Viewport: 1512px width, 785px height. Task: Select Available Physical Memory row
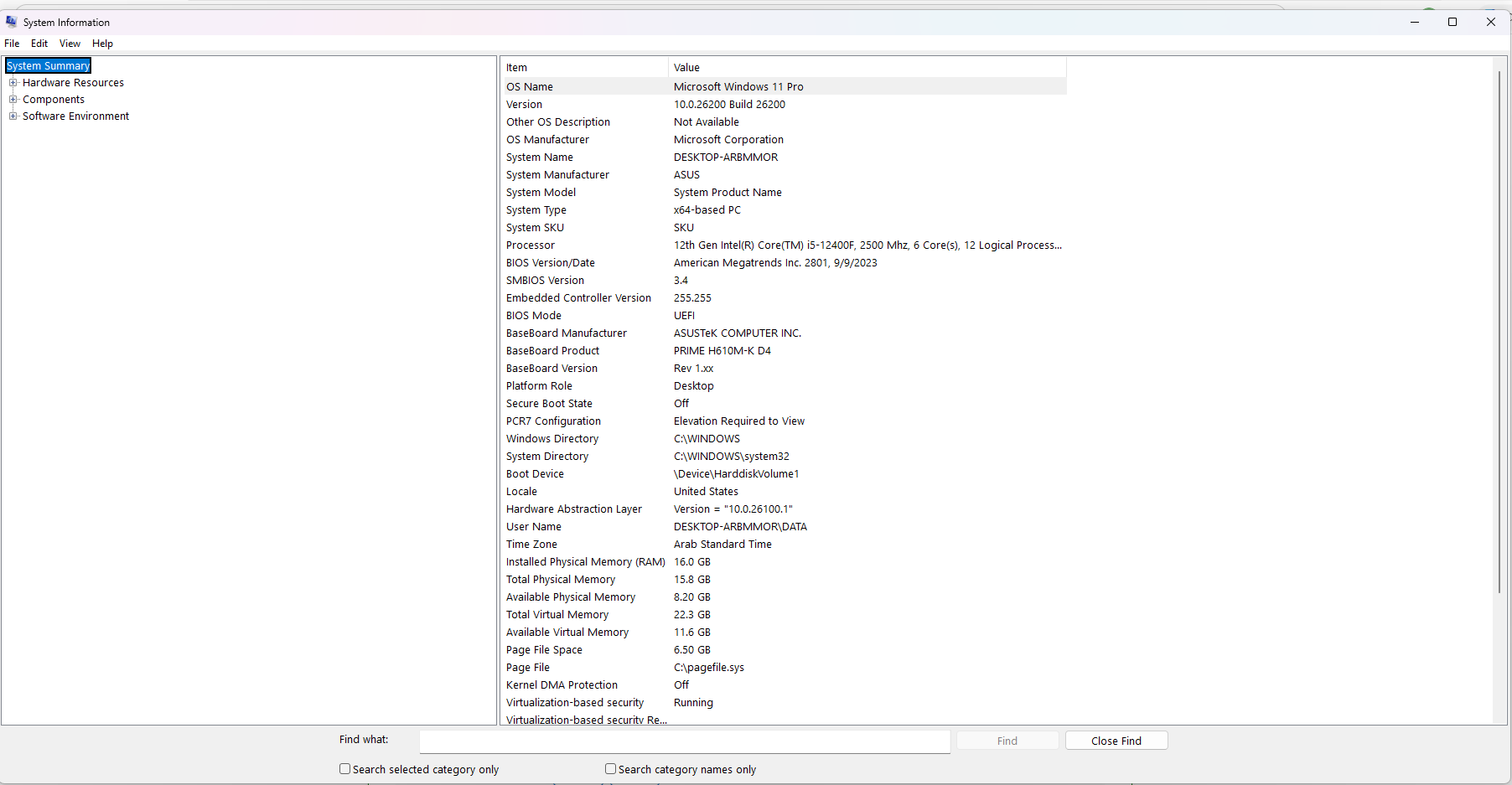coord(784,597)
